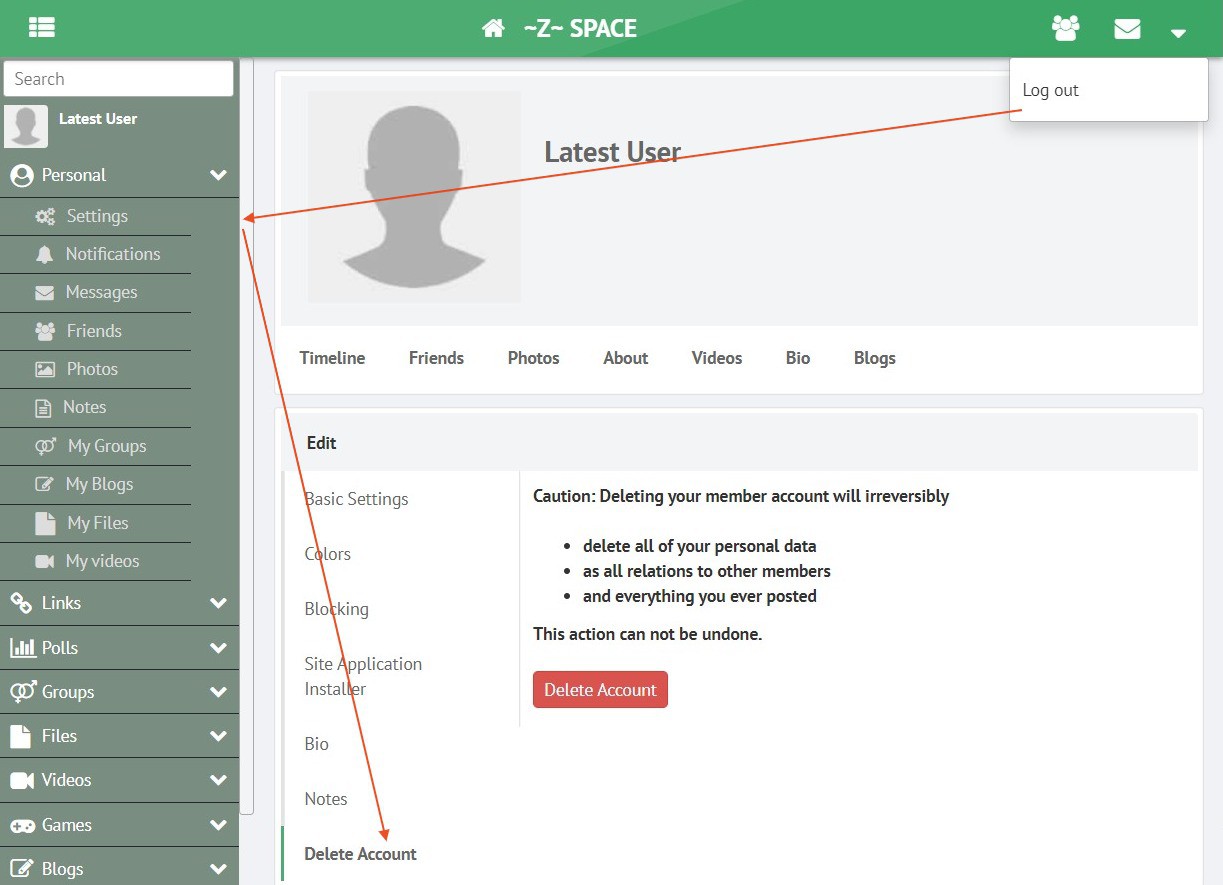
Task: Click the home icon in the header
Action: point(493,29)
